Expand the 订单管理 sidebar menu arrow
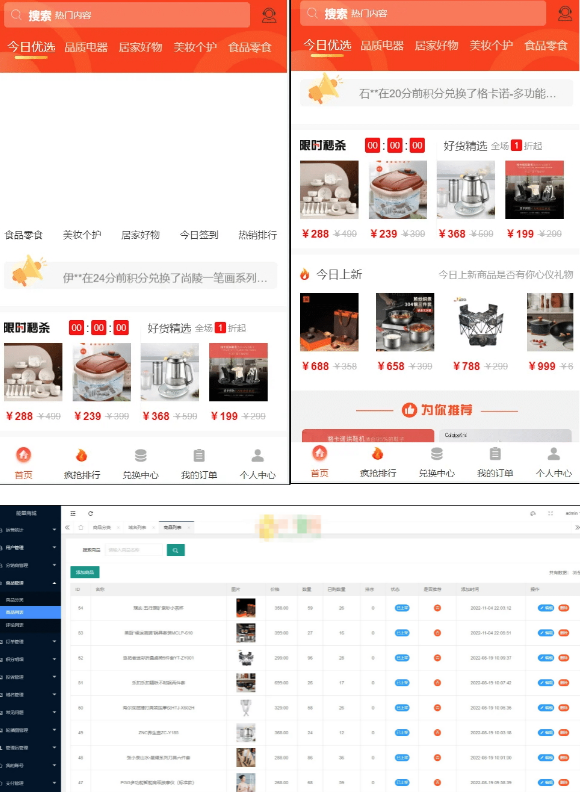This screenshot has width=580, height=792. click(54, 641)
